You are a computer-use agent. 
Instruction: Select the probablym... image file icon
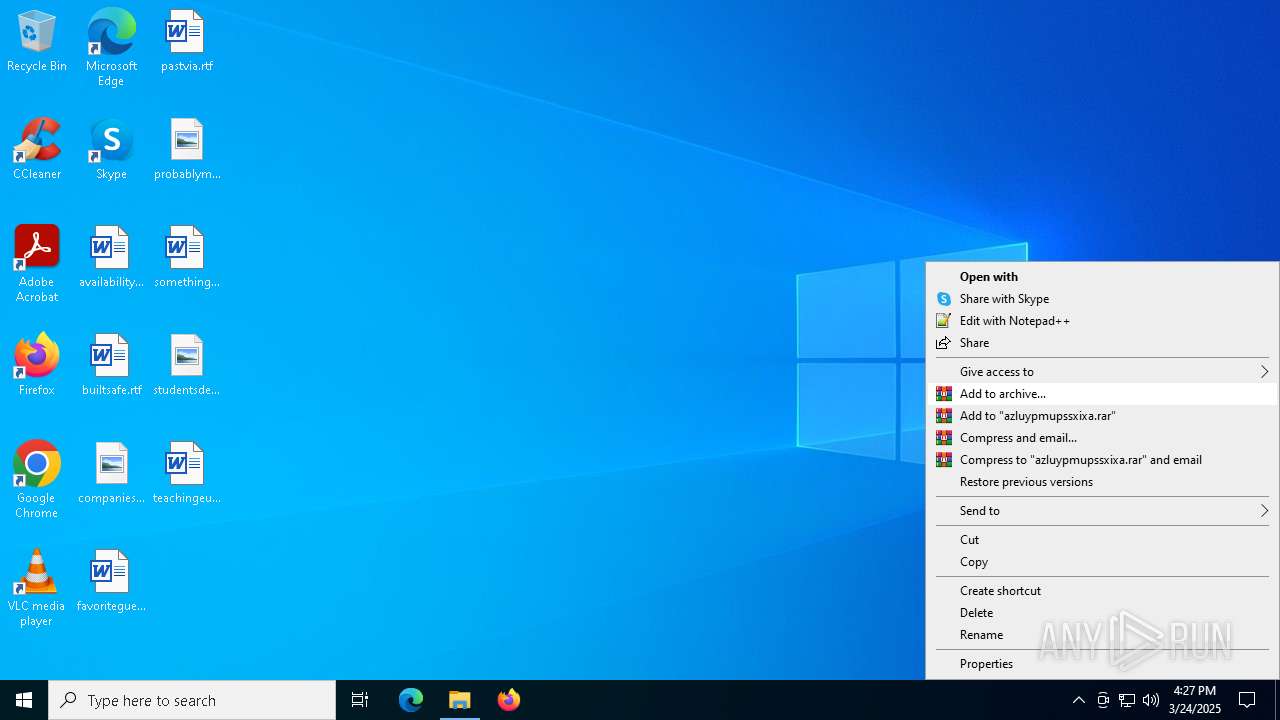coord(187,150)
